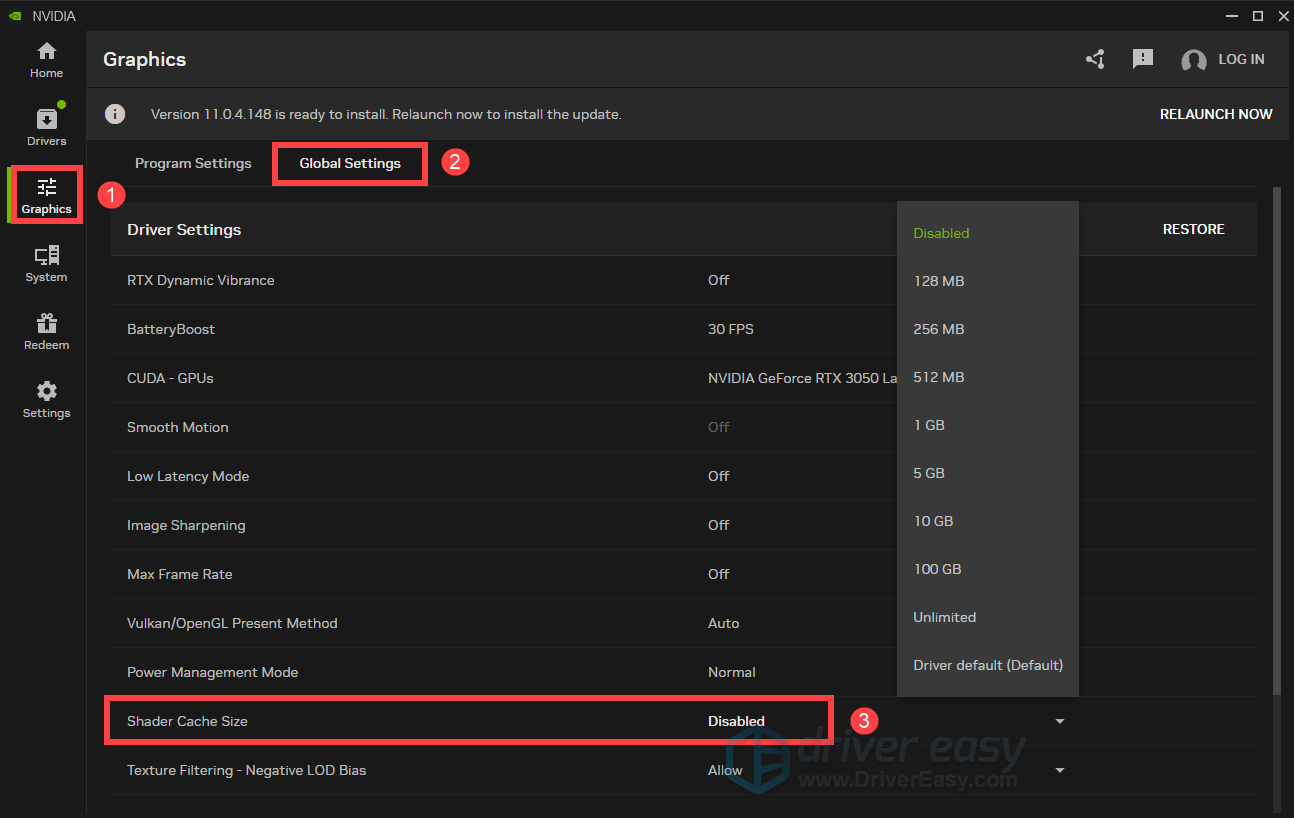Click the info icon in update banner
1294x818 pixels.
point(116,114)
